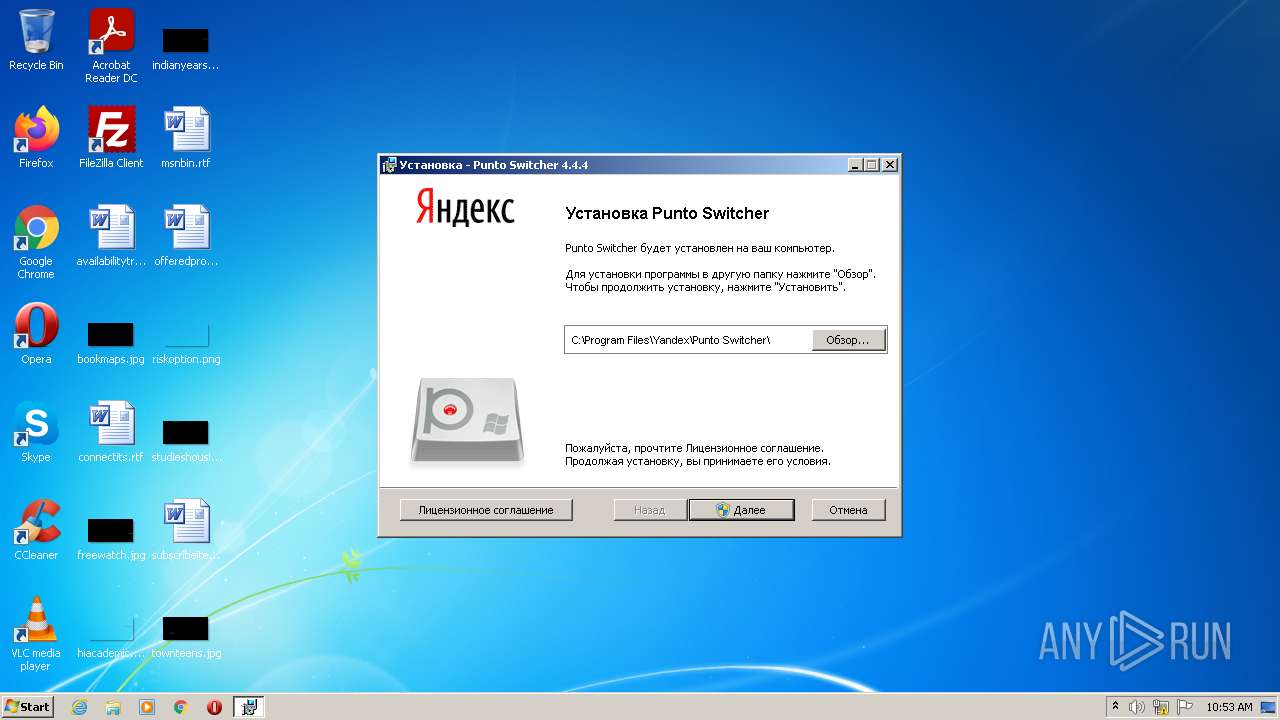Minimize the Punto Switcher installer window
Viewport: 1280px width, 720px height.
856,165
